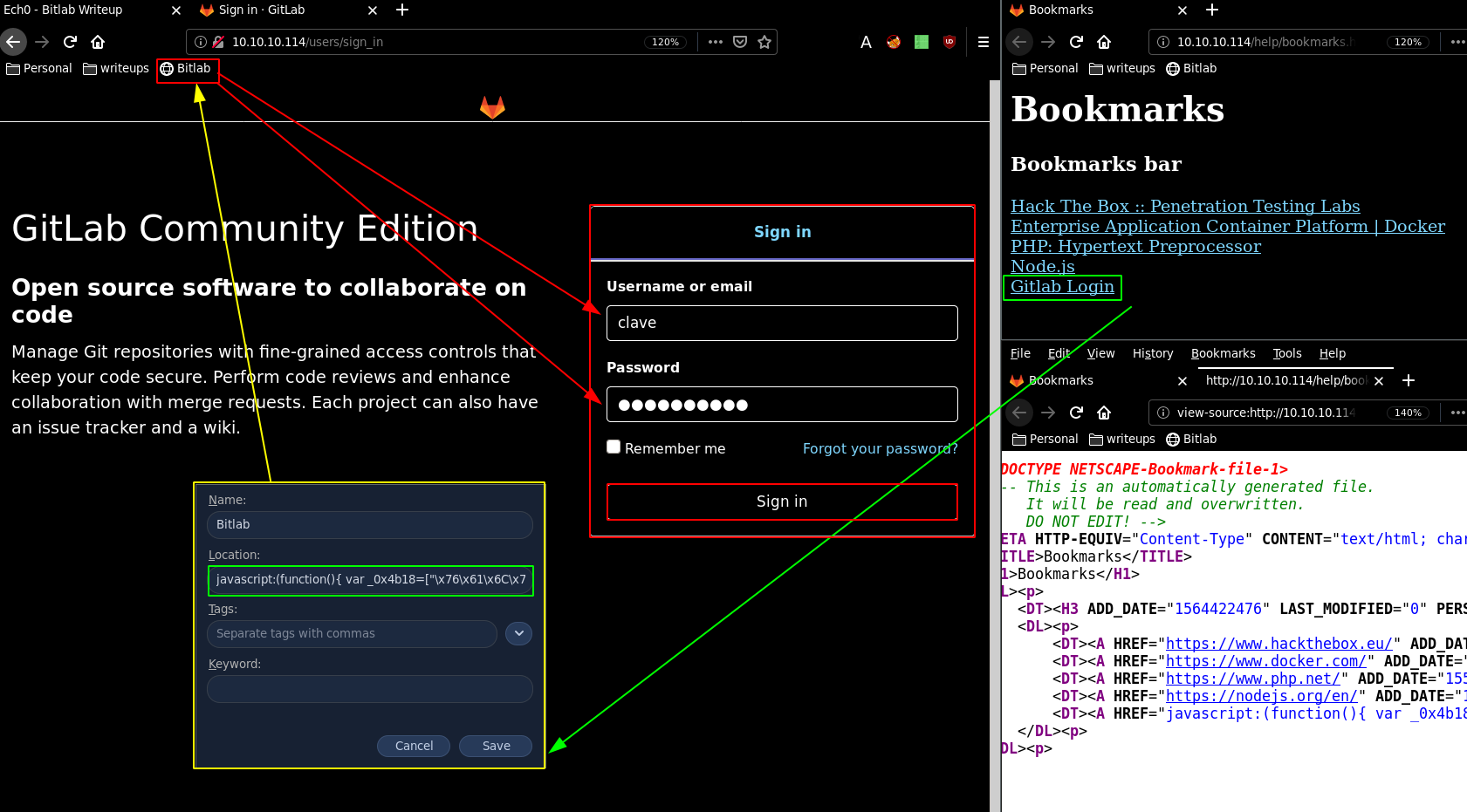This screenshot has width=1467, height=812.
Task: Click the green square extension icon
Action: click(922, 42)
